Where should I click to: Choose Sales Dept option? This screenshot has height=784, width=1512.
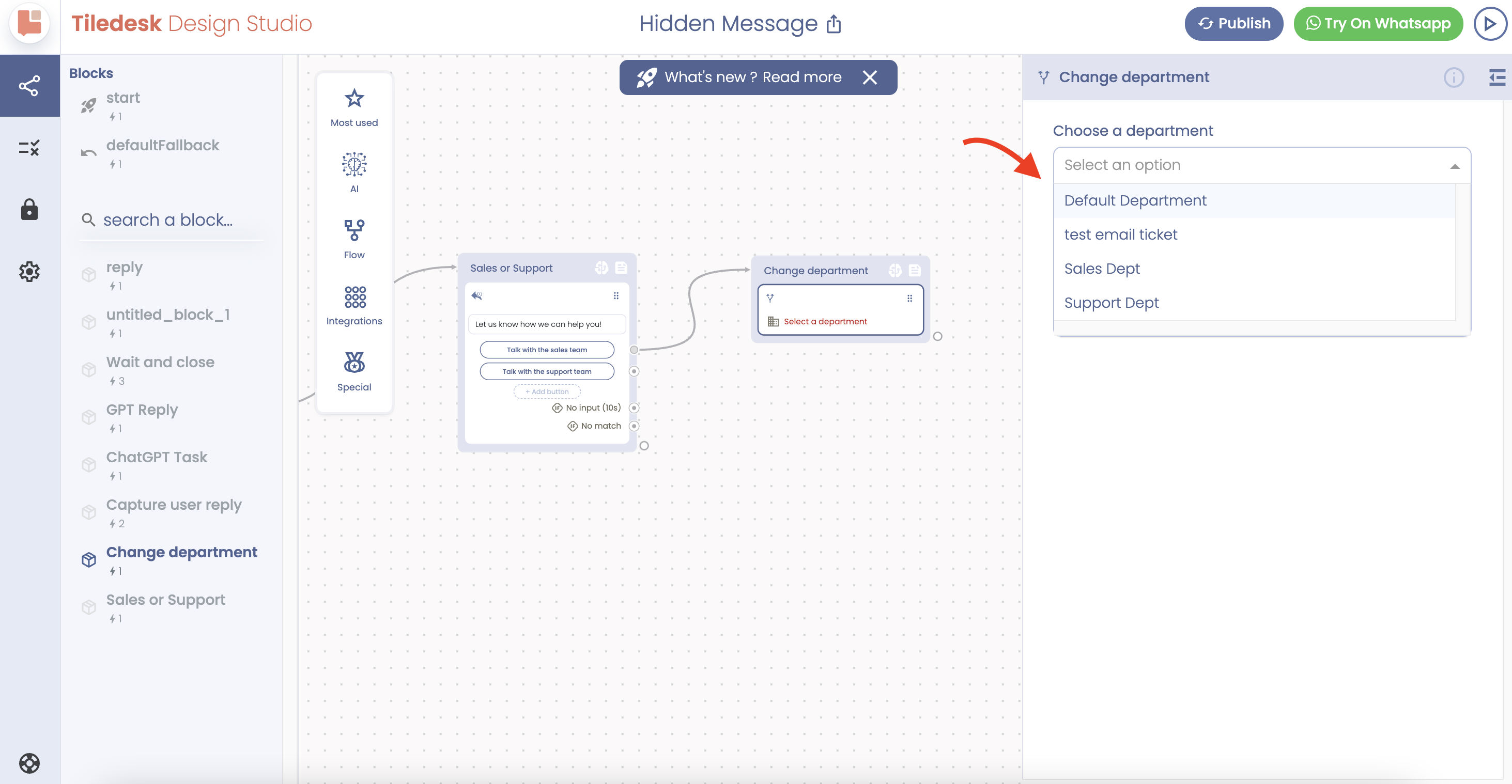coord(1254,268)
